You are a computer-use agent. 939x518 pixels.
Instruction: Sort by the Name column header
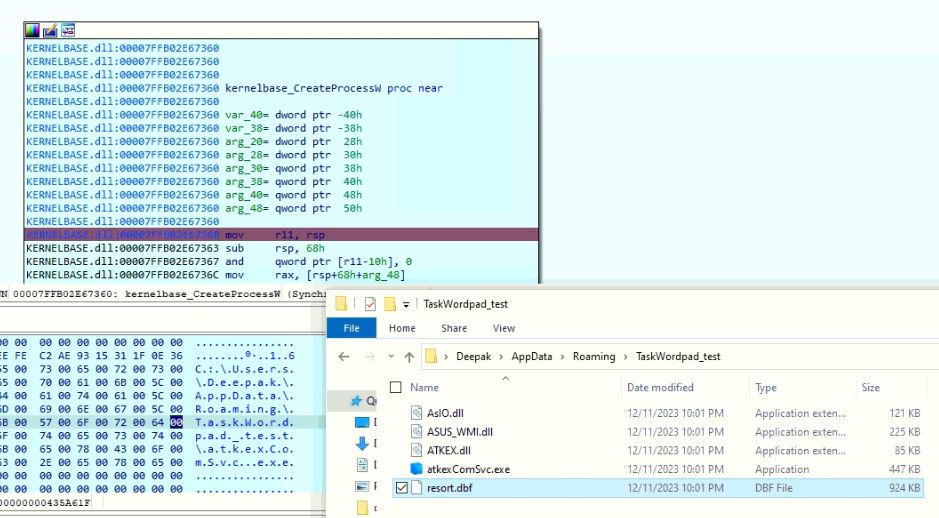click(425, 387)
